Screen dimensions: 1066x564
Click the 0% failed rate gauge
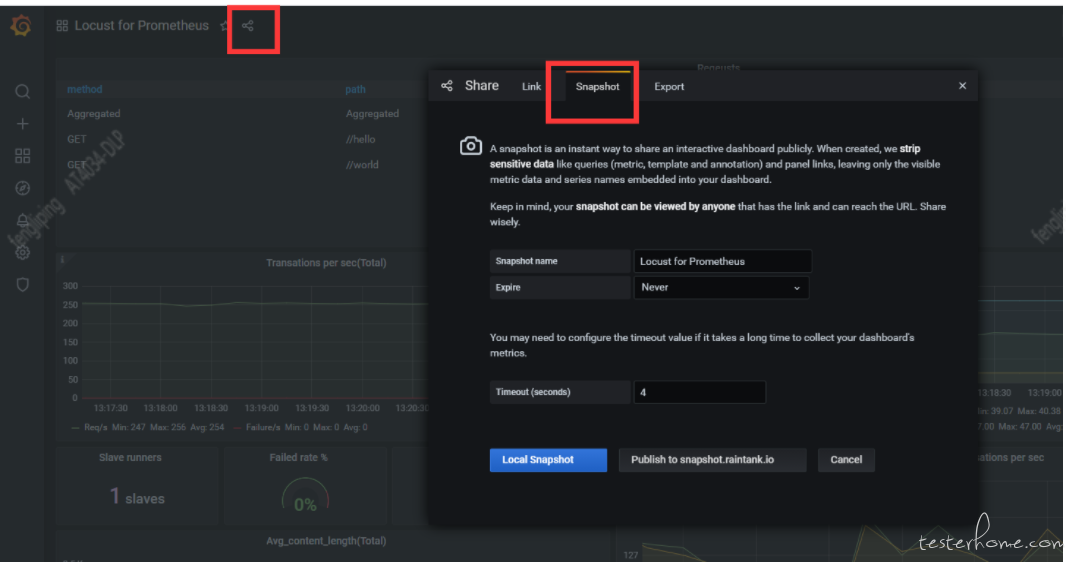(305, 497)
